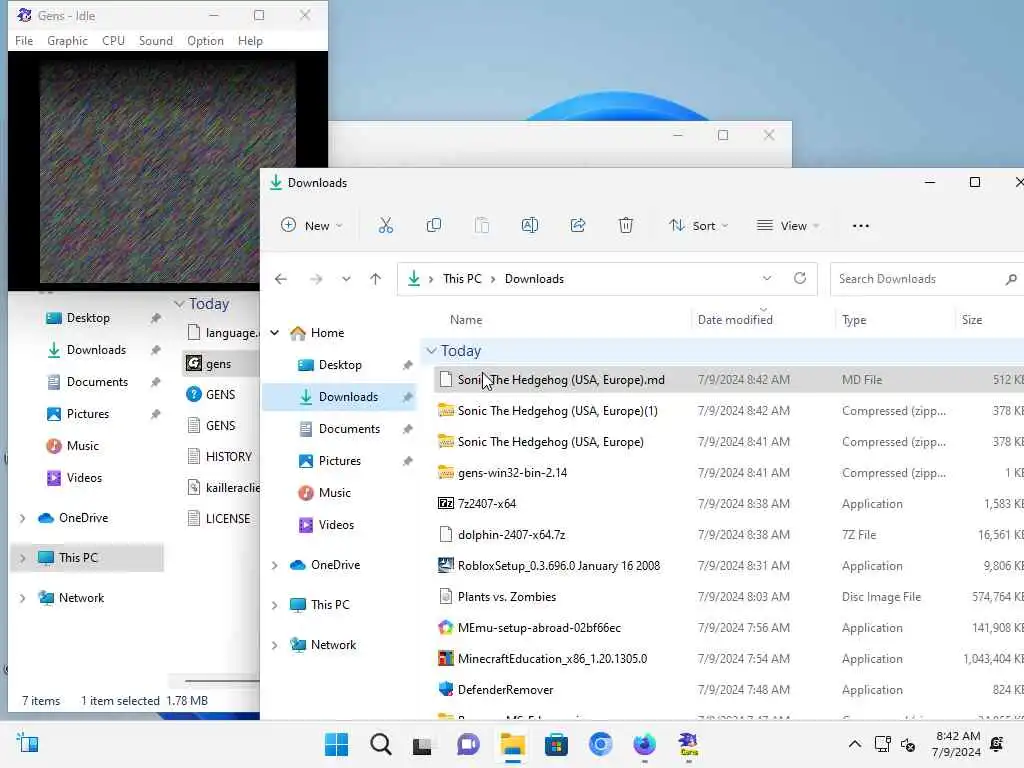Click the Paste clipboard icon in Downloads toolbar
The image size is (1024, 768).
(482, 226)
